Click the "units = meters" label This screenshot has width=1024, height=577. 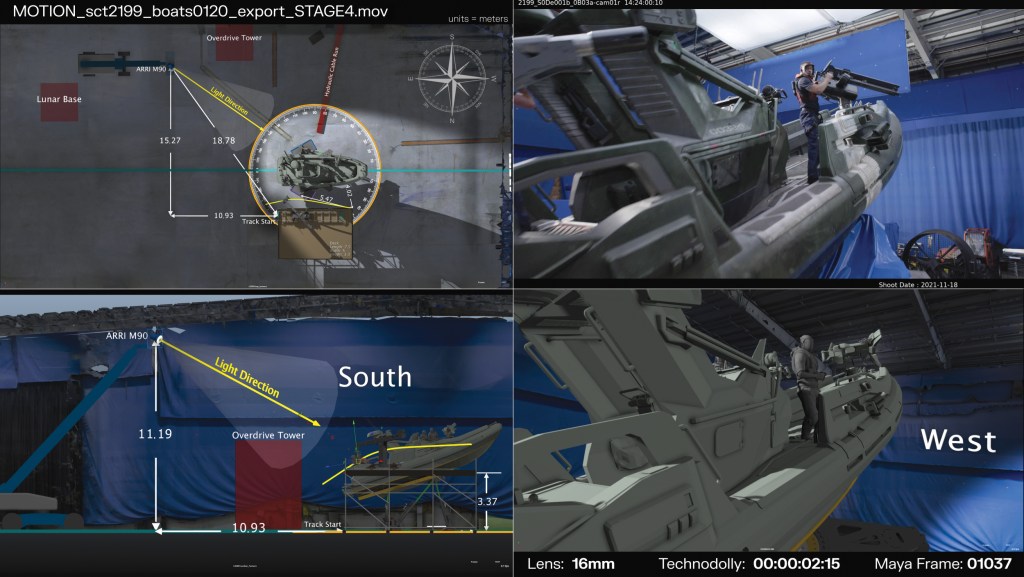coord(478,19)
